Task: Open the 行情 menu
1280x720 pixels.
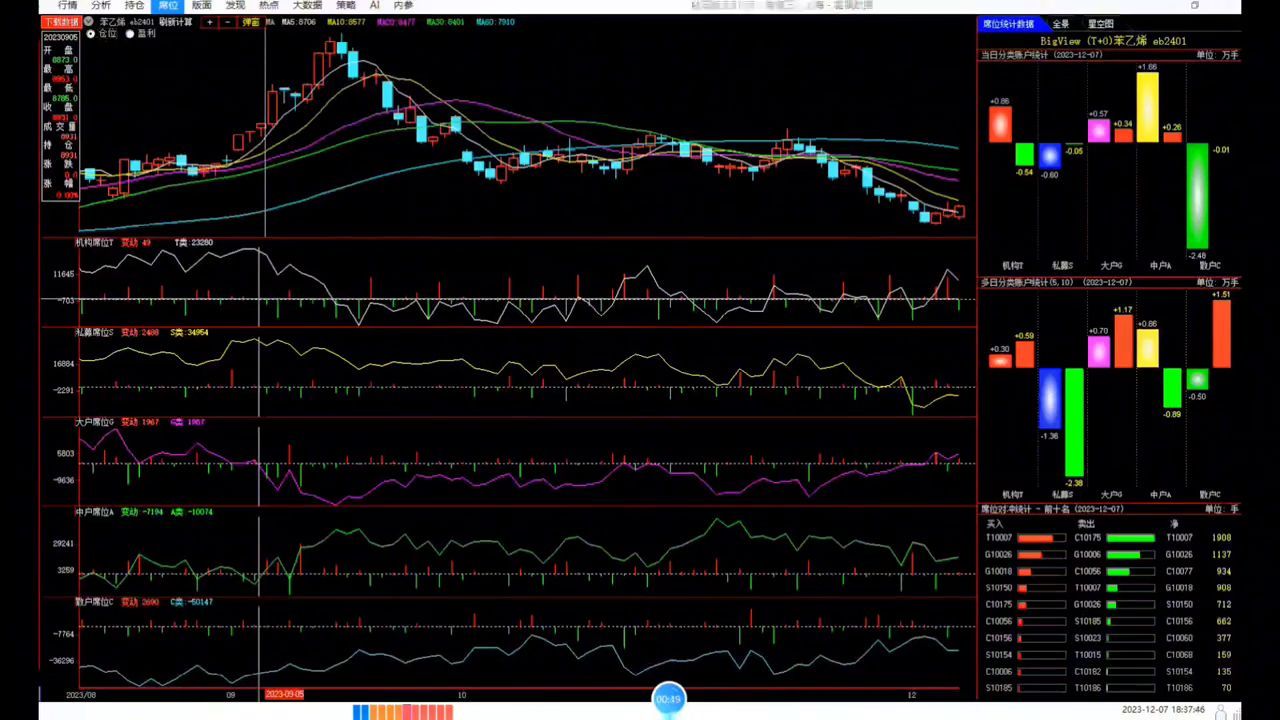Action: (x=67, y=6)
